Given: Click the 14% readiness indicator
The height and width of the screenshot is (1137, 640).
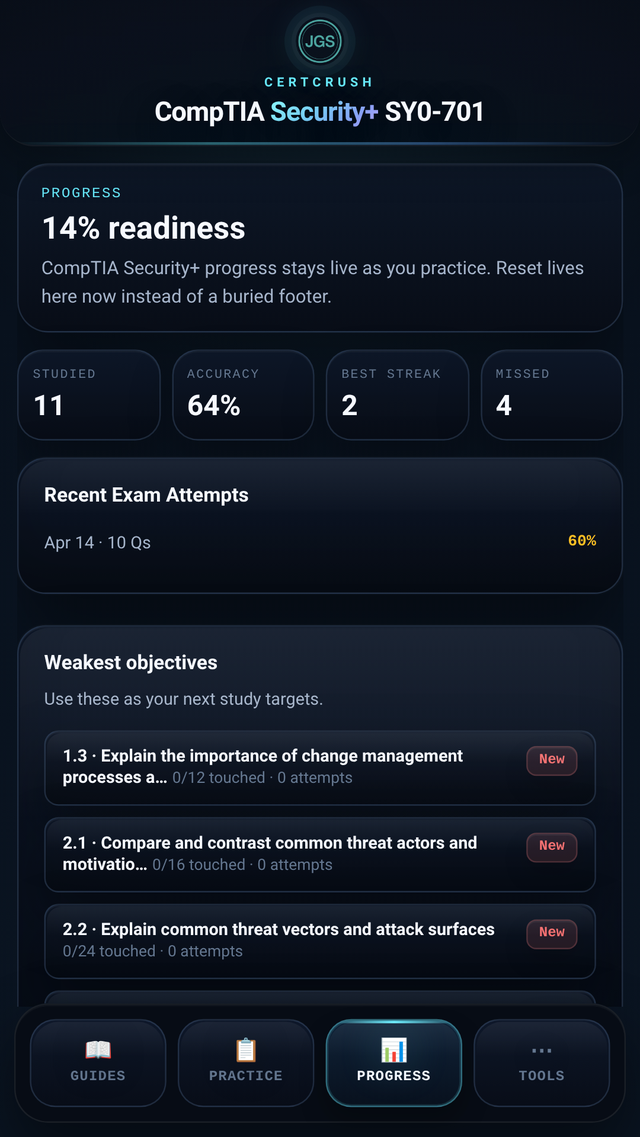Looking at the screenshot, I should (x=143, y=228).
